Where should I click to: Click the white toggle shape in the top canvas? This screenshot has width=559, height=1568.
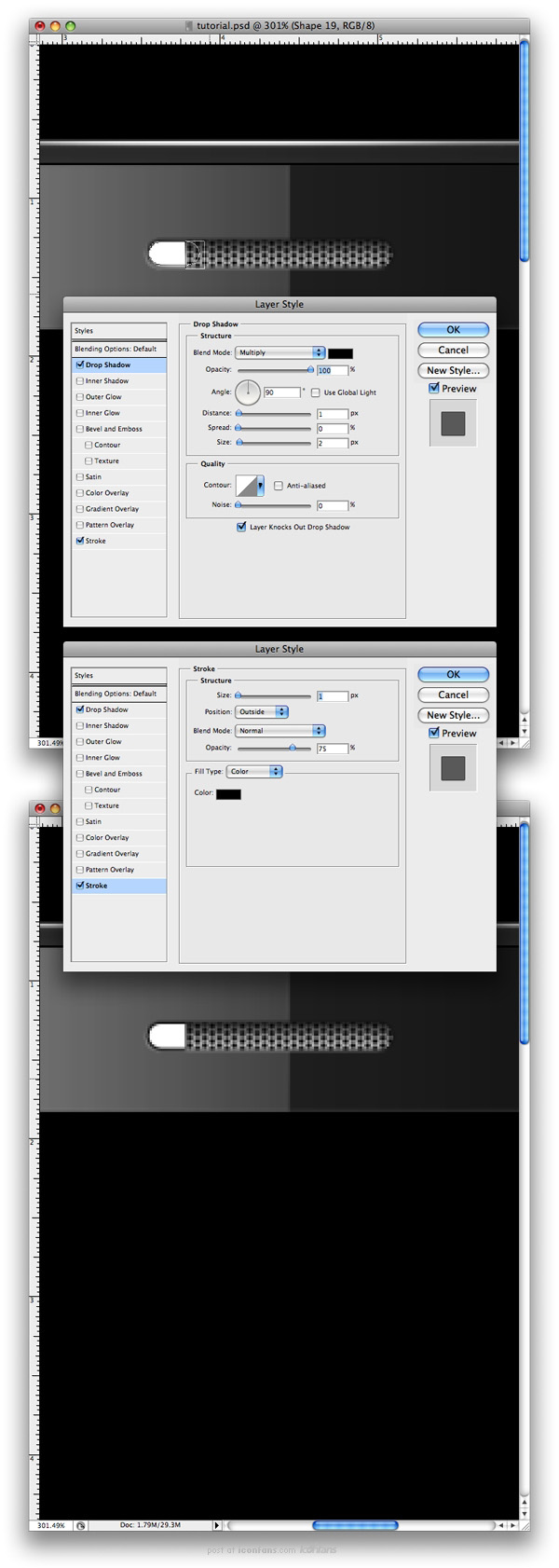pos(169,254)
